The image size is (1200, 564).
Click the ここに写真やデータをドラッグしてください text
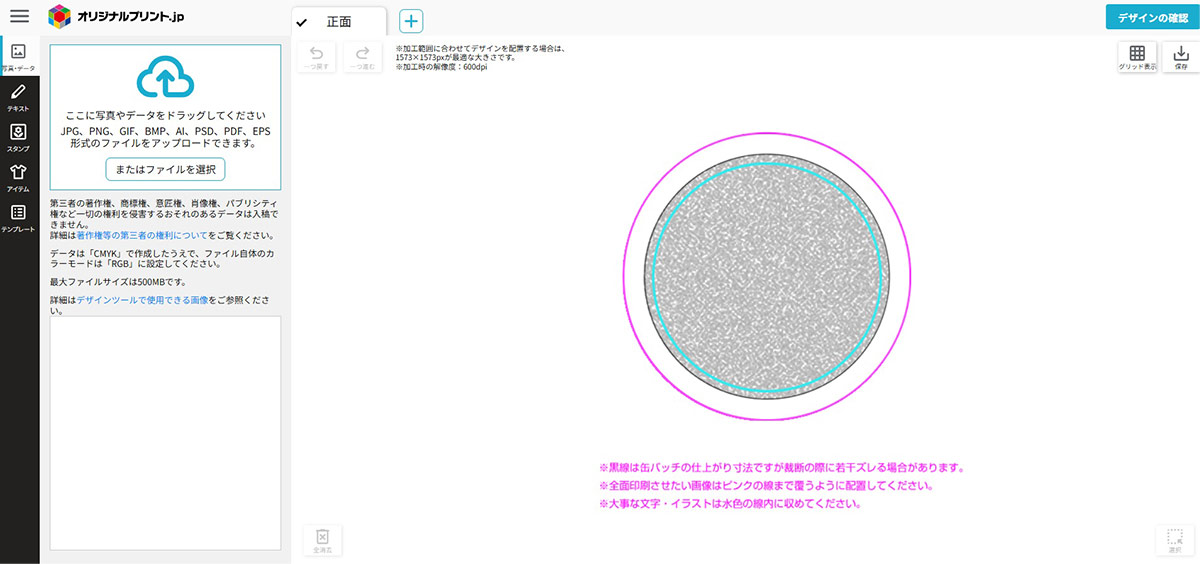(x=165, y=116)
